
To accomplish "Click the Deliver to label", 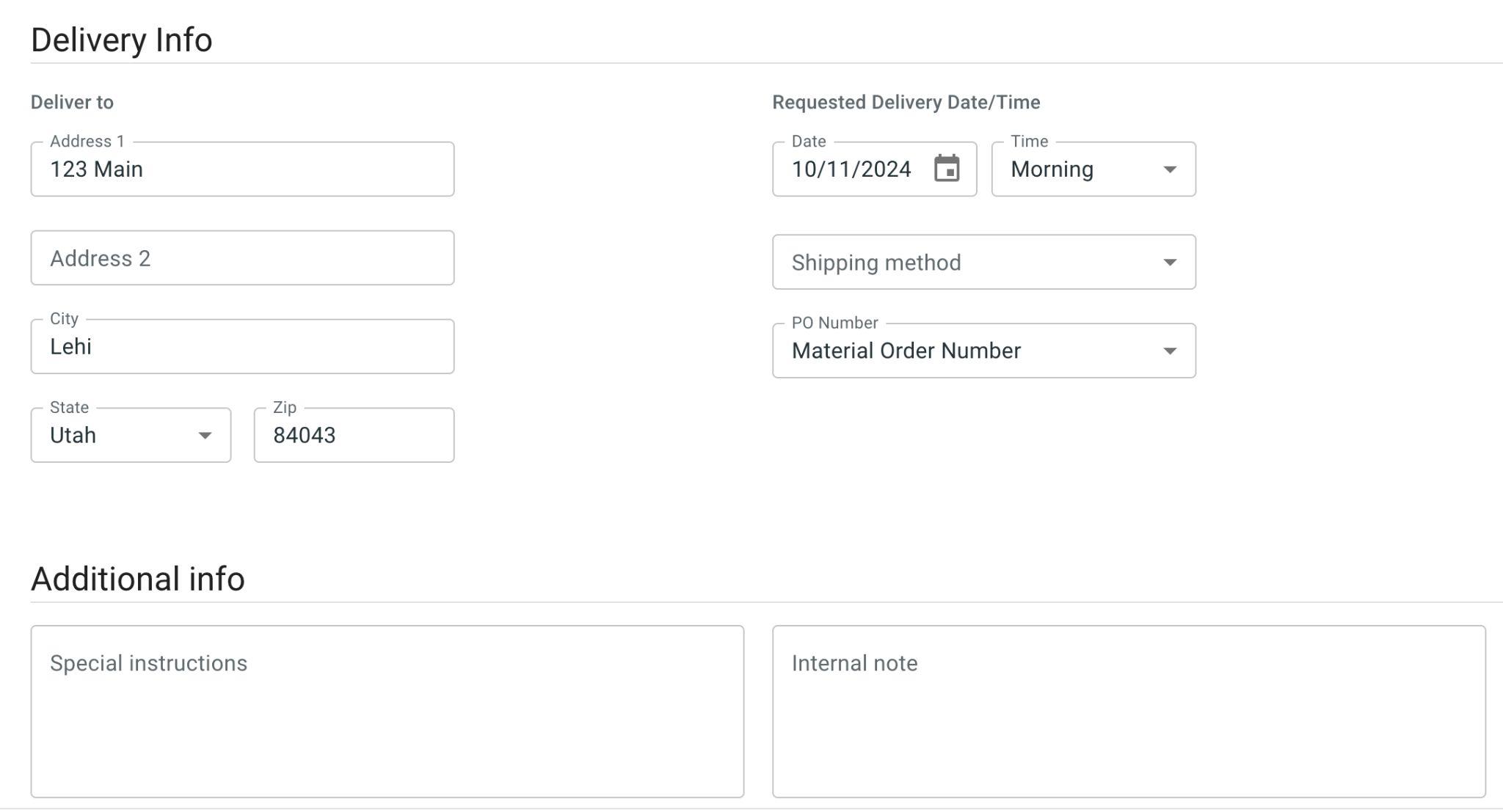I will 72,103.
